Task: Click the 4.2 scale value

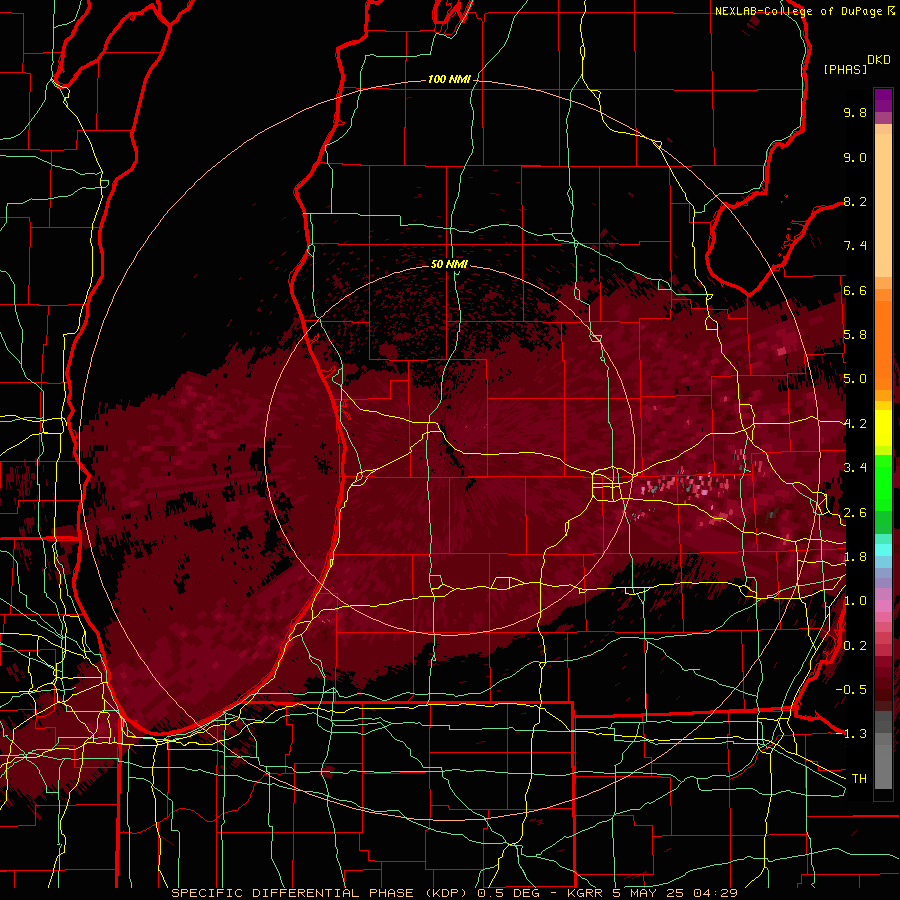Action: [855, 424]
